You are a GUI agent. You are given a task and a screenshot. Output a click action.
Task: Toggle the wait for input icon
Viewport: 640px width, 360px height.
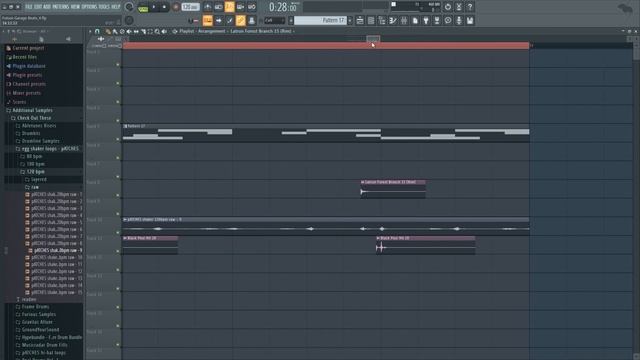[219, 7]
